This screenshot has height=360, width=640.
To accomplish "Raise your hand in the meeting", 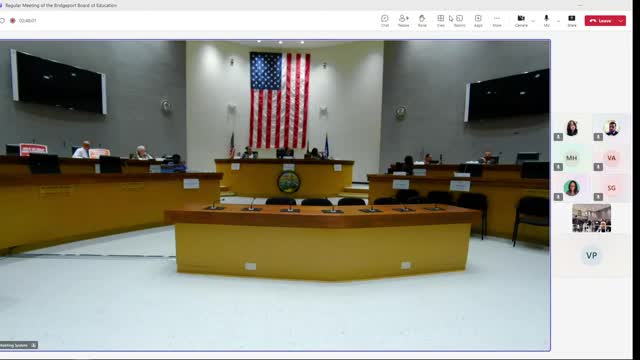I will [x=422, y=21].
